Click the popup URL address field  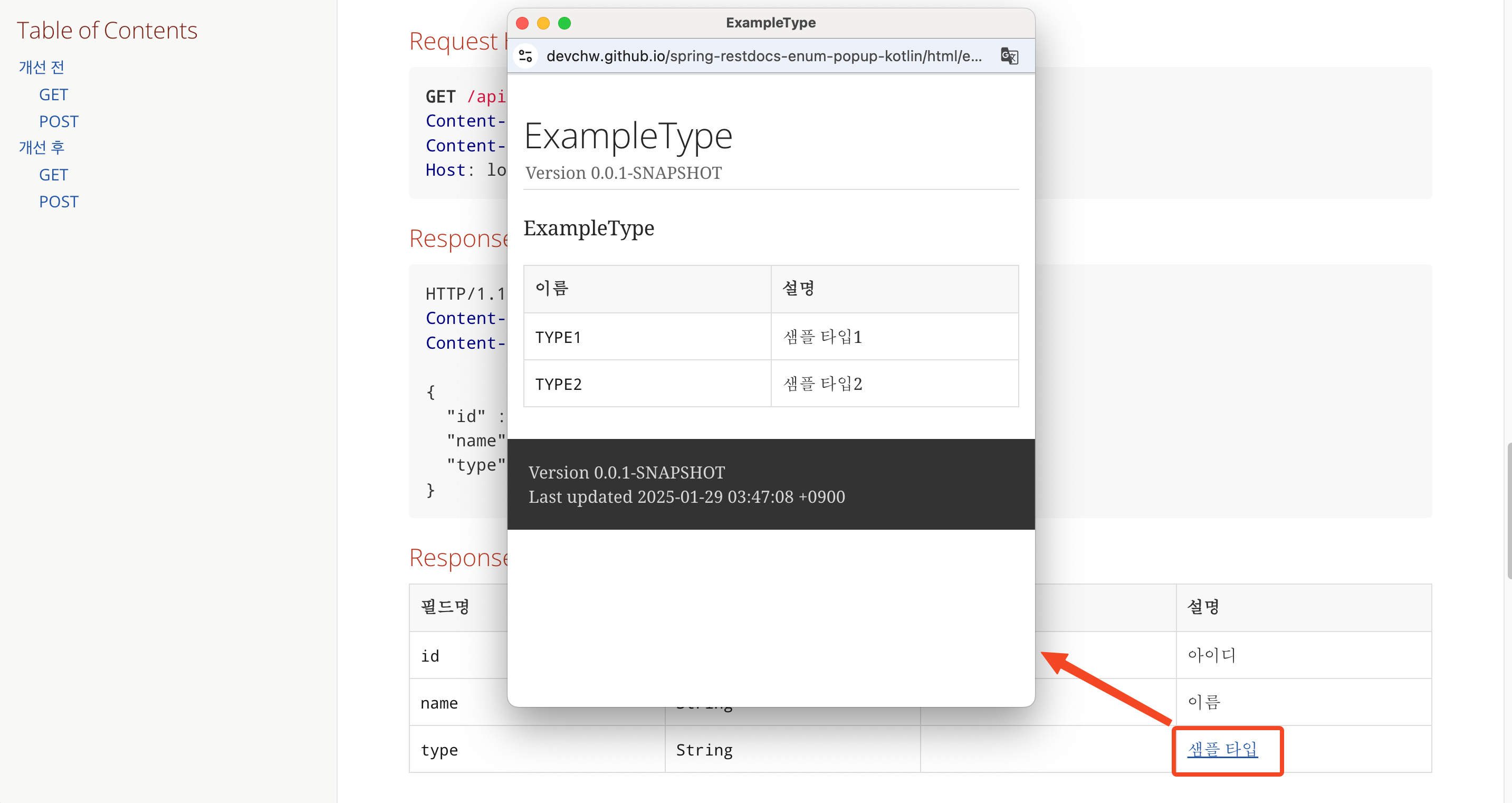[763, 56]
